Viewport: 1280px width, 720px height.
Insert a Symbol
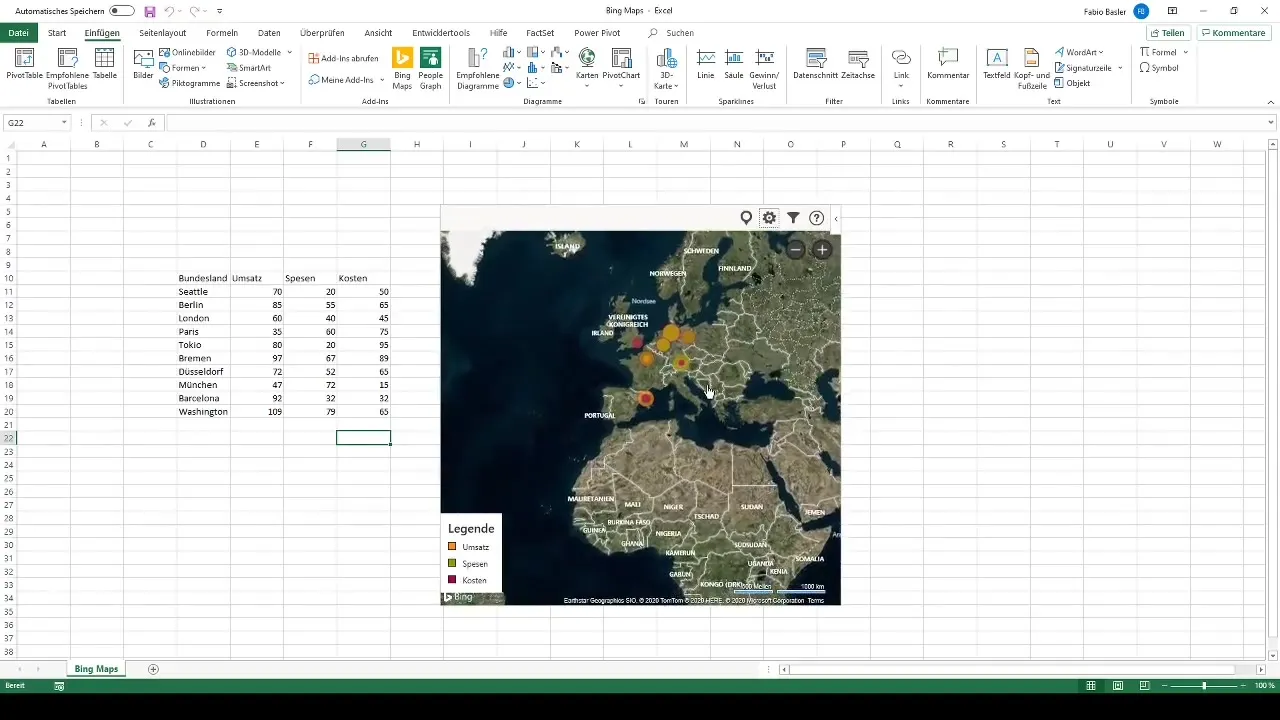(x=1159, y=68)
